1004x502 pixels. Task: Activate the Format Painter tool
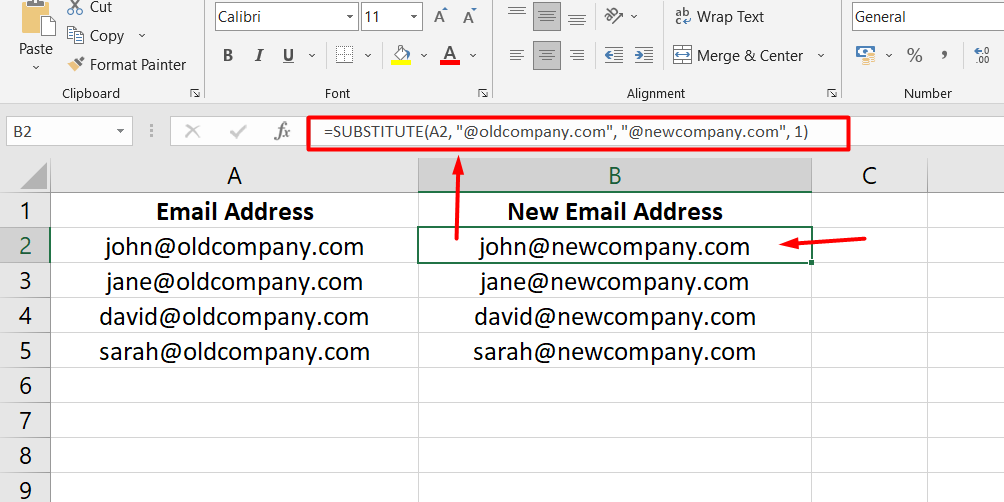(126, 65)
